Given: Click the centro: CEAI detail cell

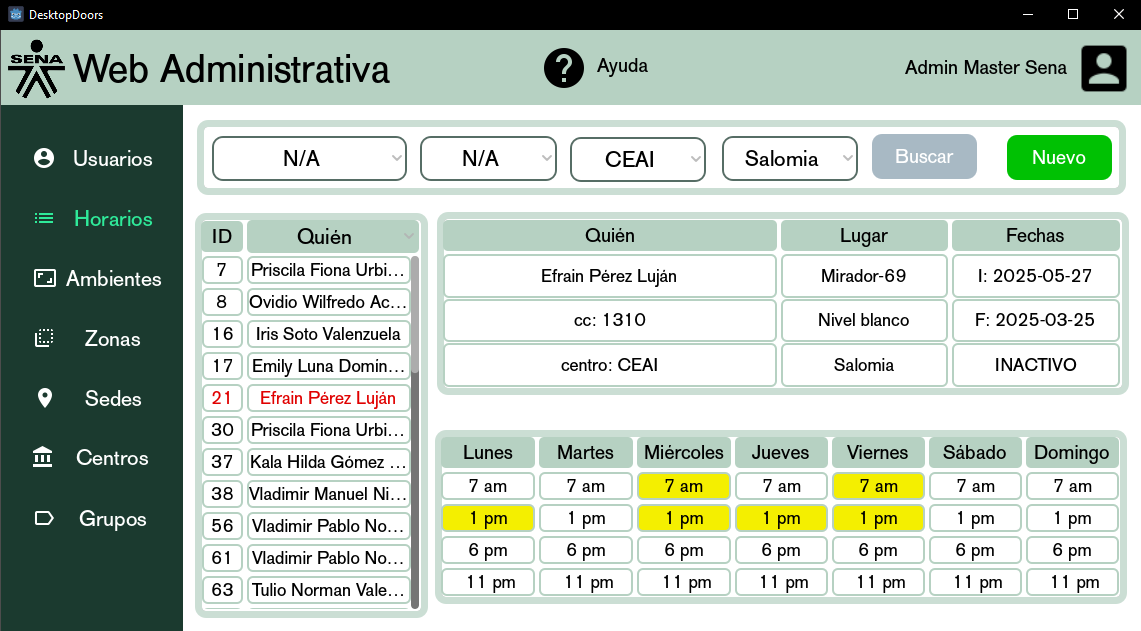Looking at the screenshot, I should click(610, 365).
